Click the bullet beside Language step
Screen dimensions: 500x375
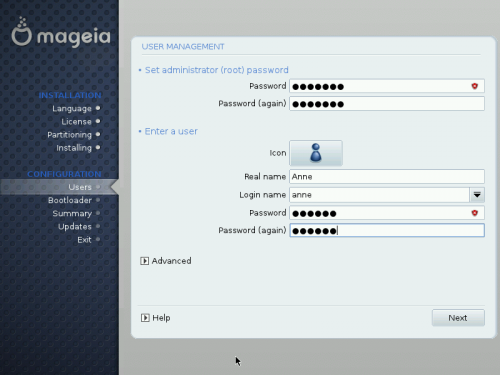(98, 108)
